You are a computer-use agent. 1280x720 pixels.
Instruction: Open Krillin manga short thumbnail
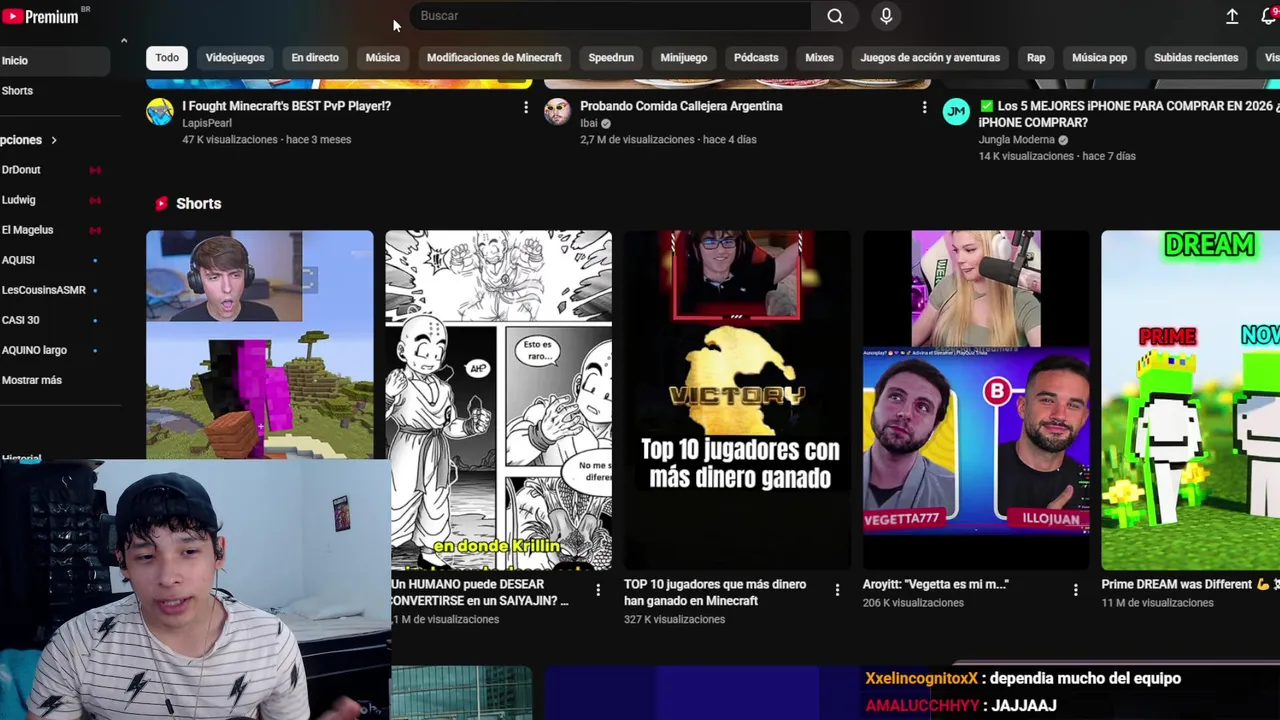coord(499,400)
